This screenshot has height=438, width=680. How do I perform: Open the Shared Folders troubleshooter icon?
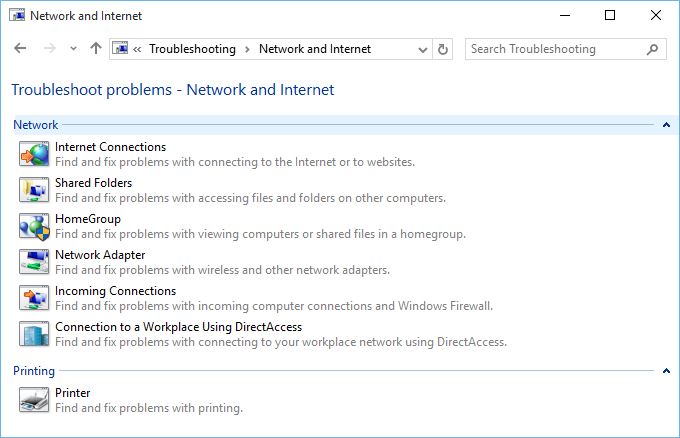click(x=34, y=190)
